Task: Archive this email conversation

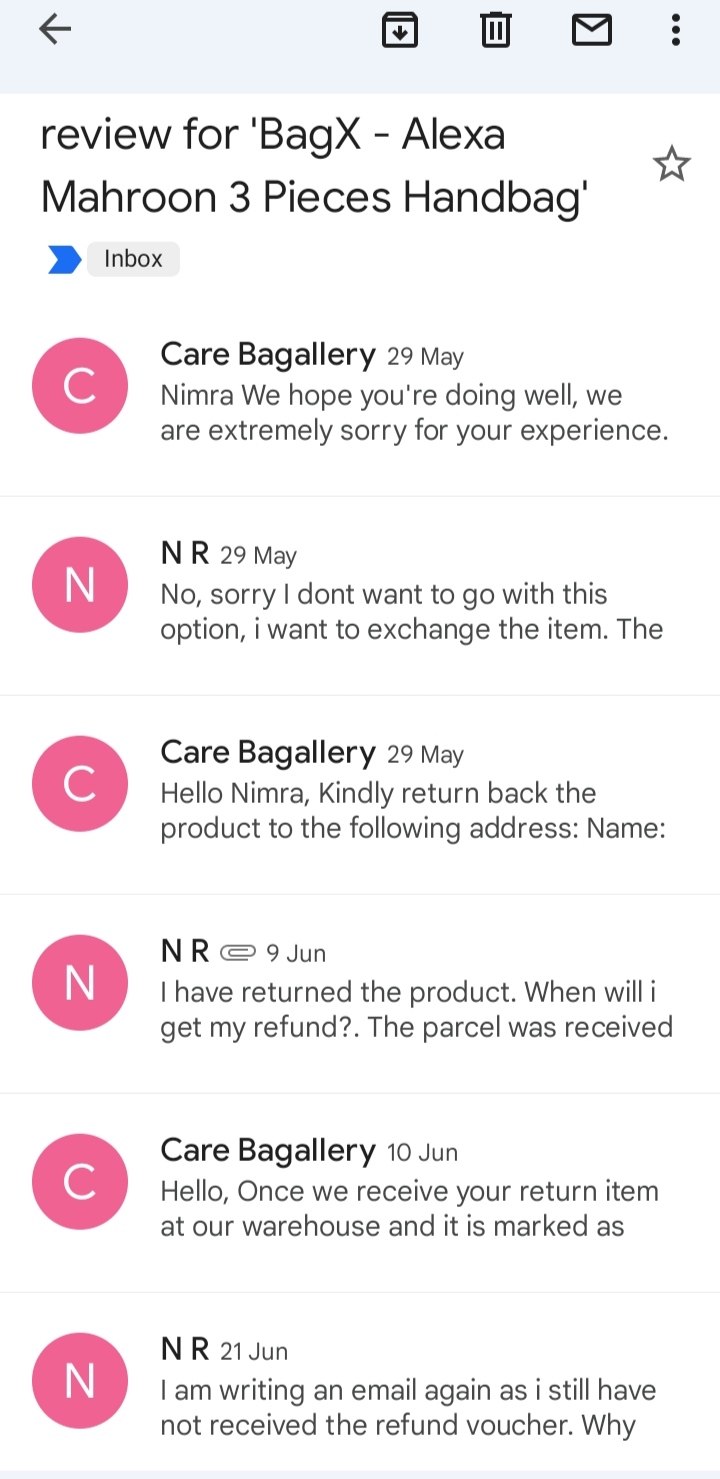Action: click(400, 30)
